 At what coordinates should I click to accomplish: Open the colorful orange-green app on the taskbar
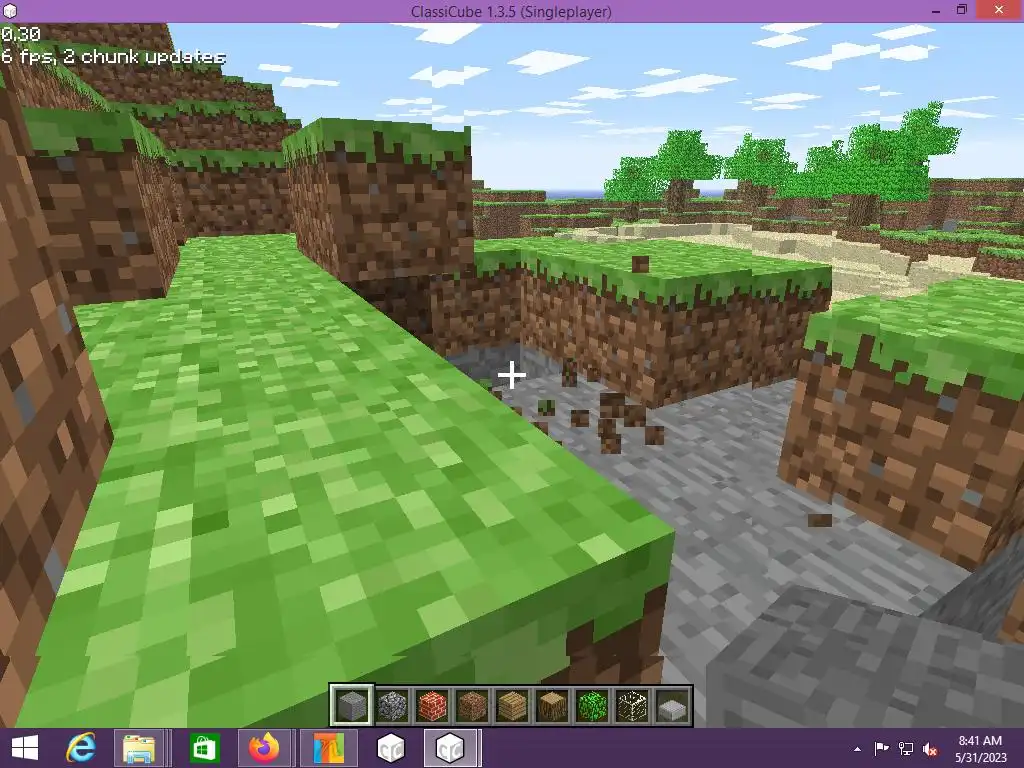328,748
